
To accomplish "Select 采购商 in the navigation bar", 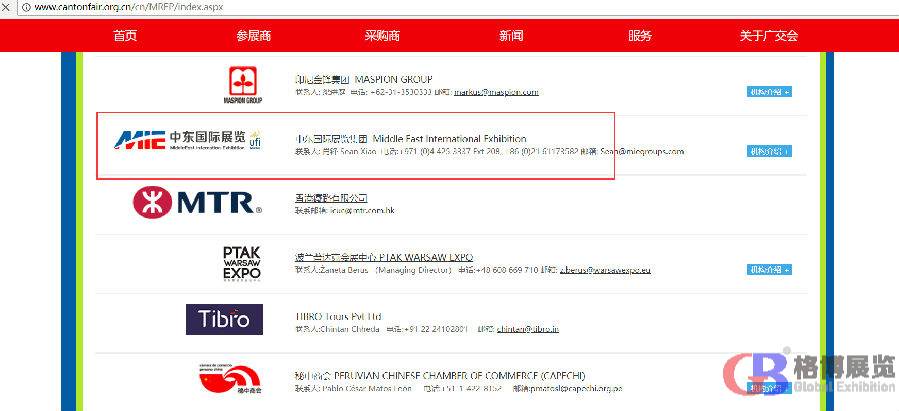I will tap(382, 36).
